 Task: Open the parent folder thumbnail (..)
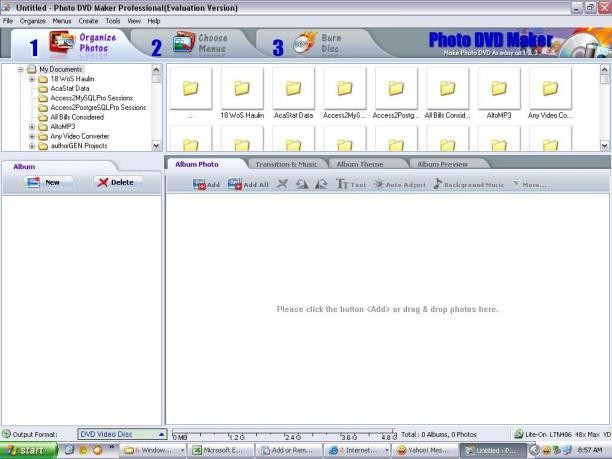(190, 88)
